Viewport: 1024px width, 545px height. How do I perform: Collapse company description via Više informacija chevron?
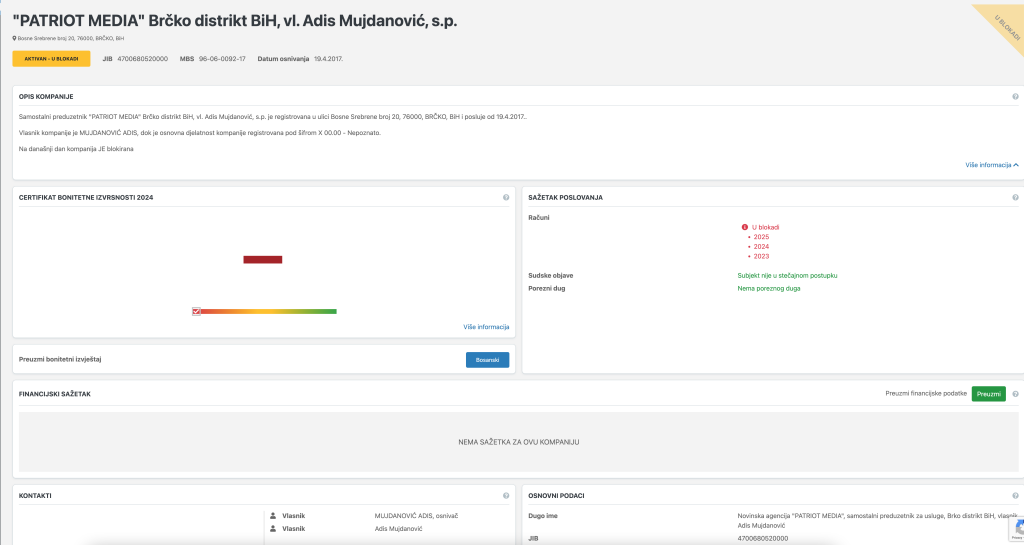coord(1016,164)
